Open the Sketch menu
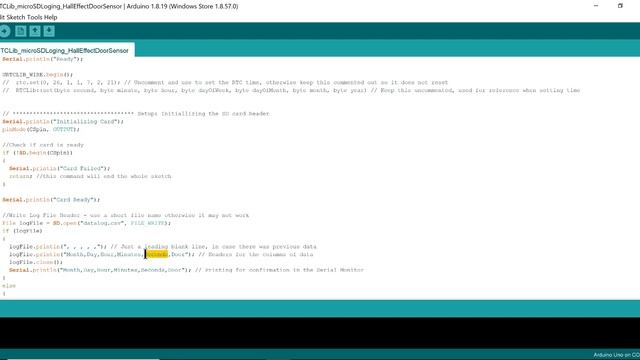The image size is (640, 360). (x=16, y=17)
